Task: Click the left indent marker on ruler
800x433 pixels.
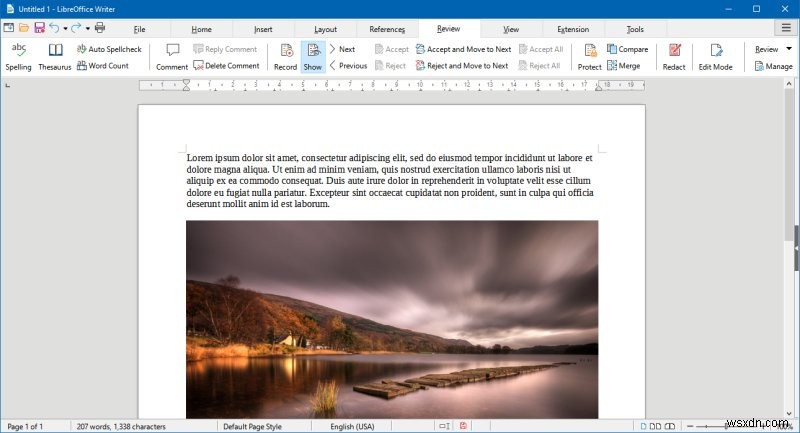Action: (186, 85)
